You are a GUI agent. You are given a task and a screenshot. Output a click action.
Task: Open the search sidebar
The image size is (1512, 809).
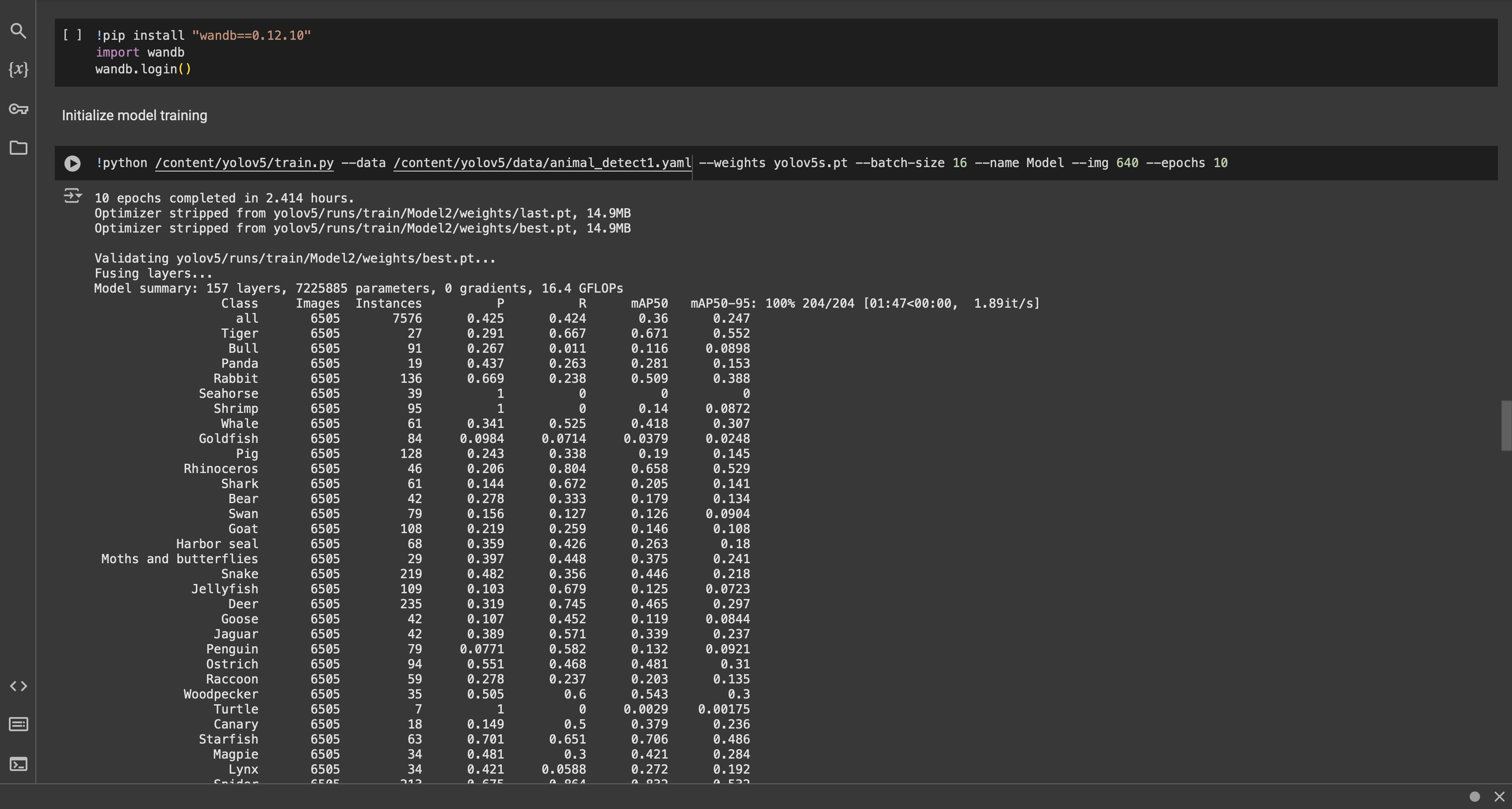[18, 31]
